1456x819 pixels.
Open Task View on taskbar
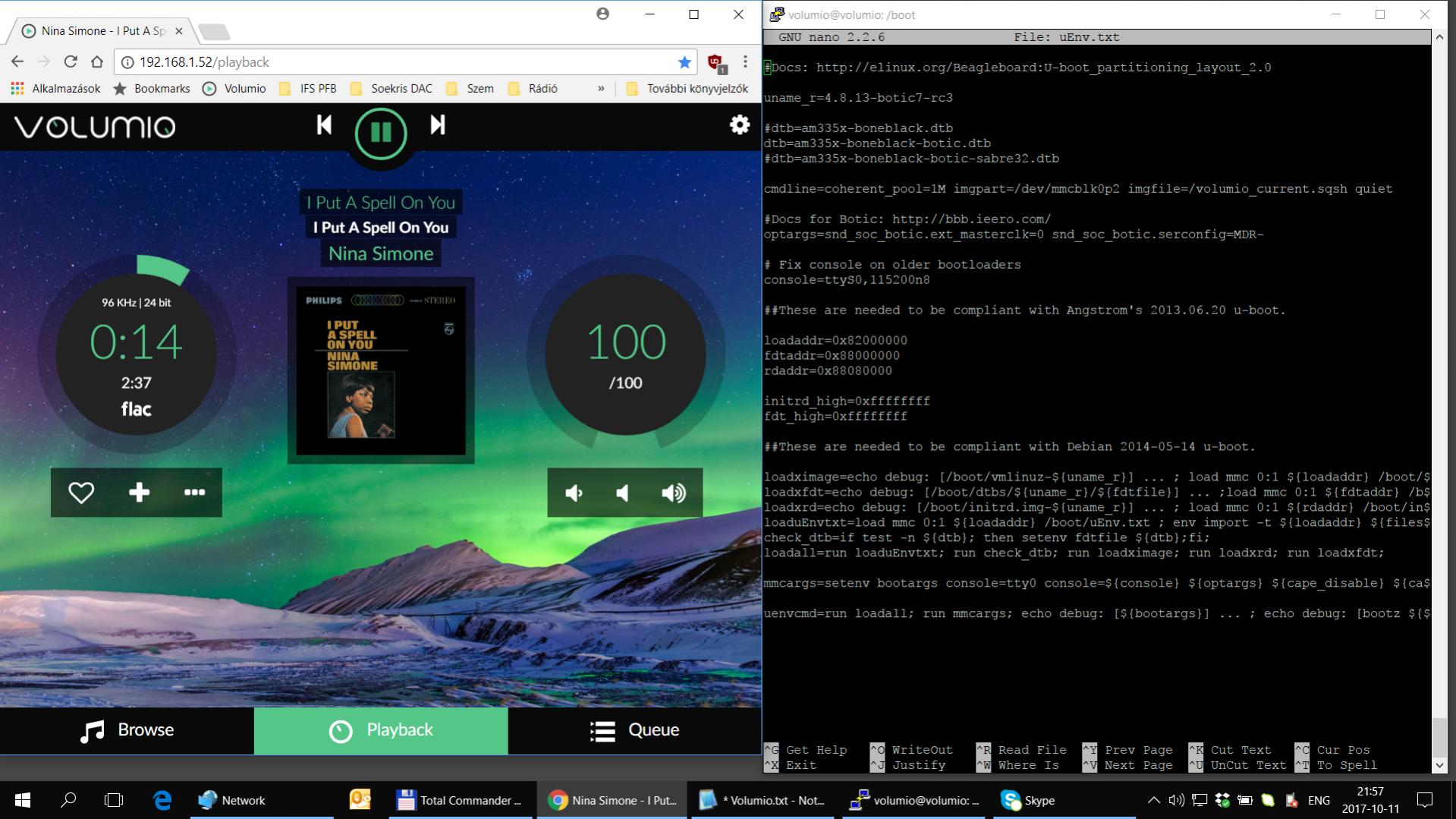point(114,800)
